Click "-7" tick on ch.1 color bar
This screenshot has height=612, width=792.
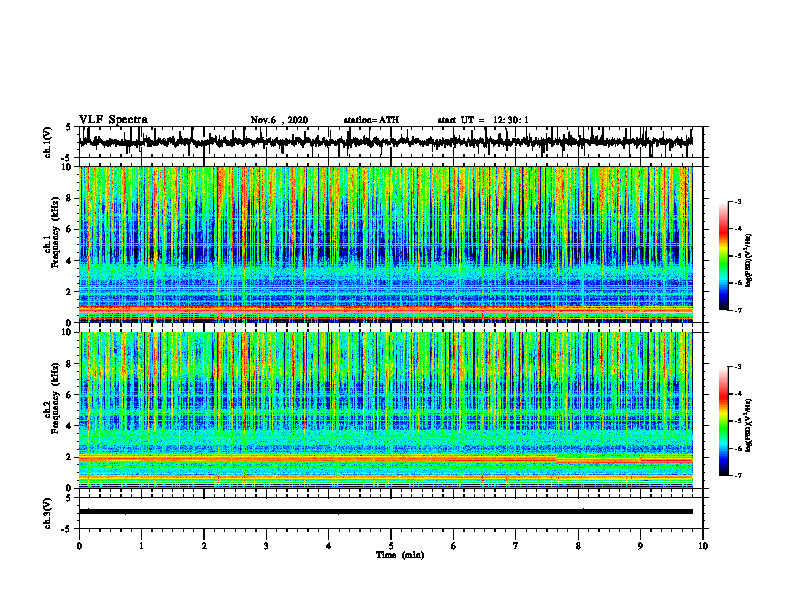coord(738,310)
